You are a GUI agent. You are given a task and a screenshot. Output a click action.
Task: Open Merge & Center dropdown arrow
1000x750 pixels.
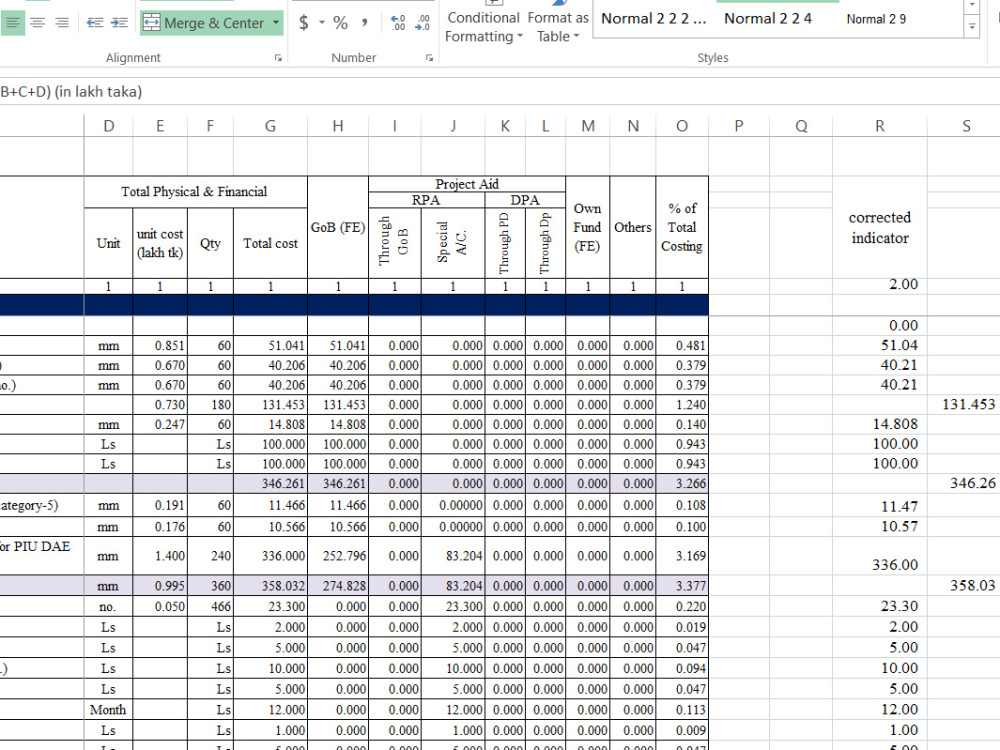click(276, 23)
